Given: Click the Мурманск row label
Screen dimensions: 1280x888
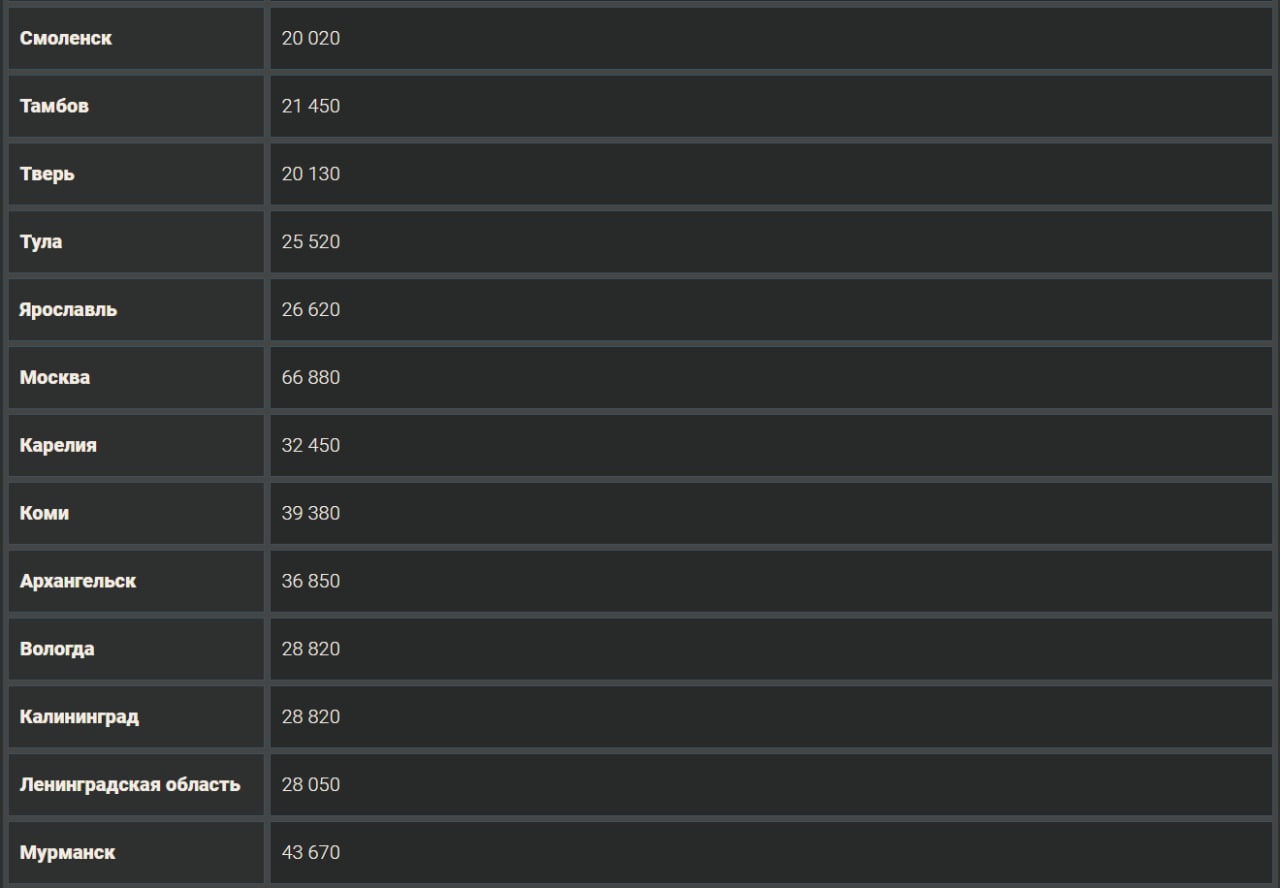Looking at the screenshot, I should [67, 853].
